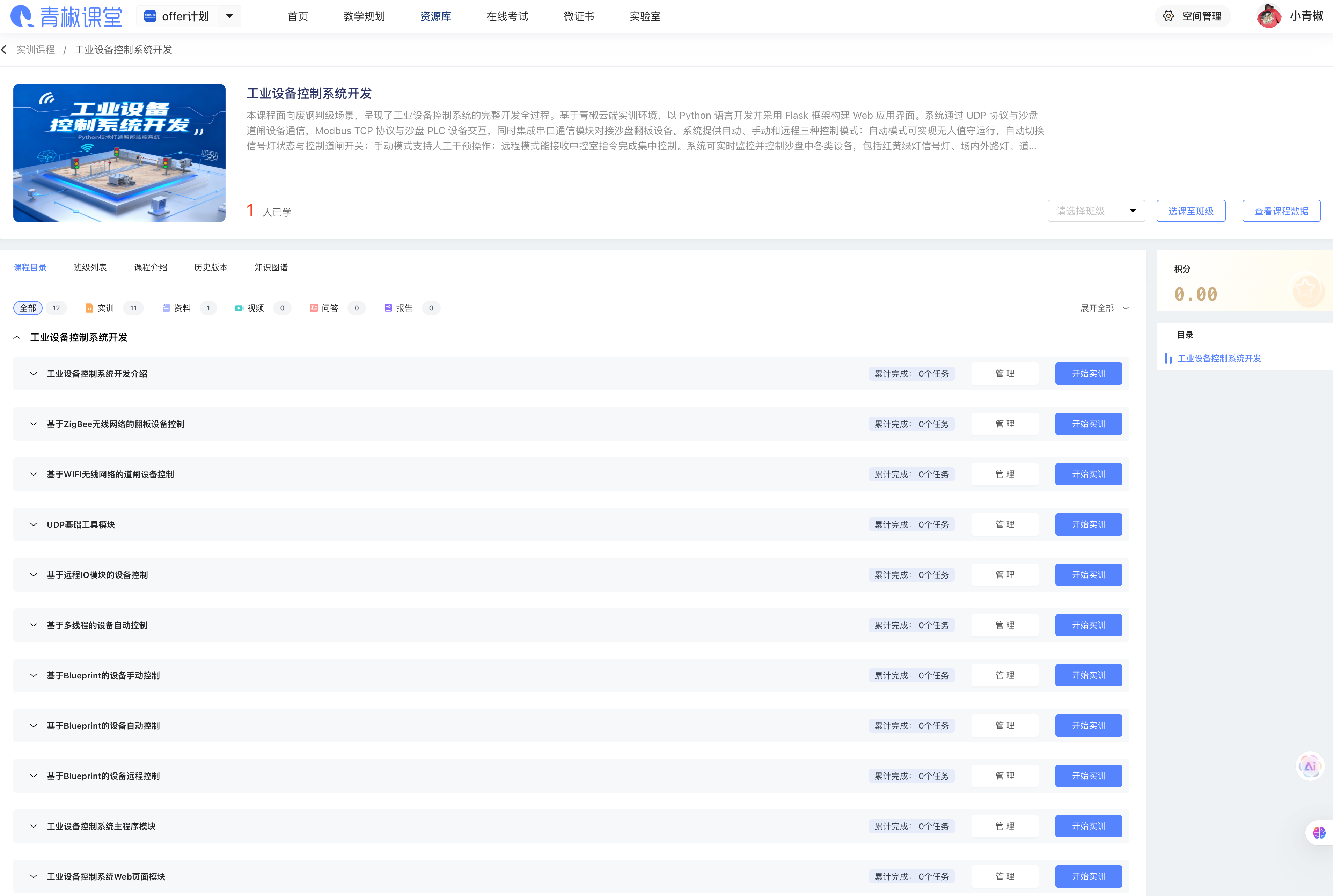Filter list by 资料 category

[182, 308]
